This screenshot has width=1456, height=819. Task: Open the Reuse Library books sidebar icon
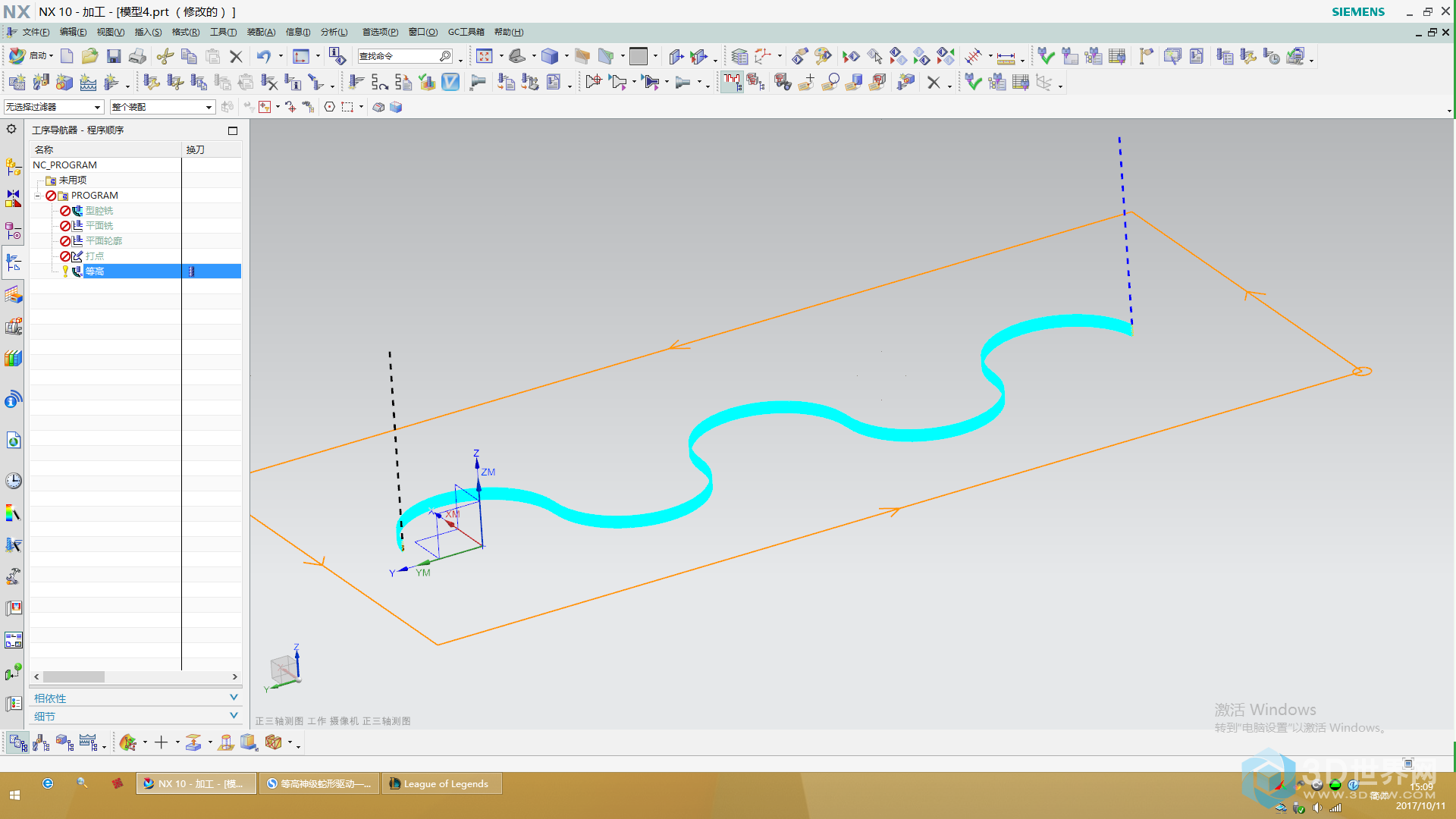pos(13,358)
